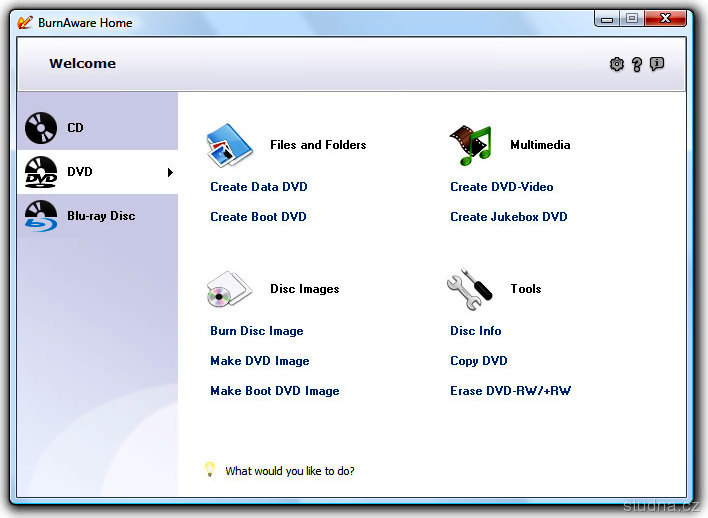708x518 pixels.
Task: Click the Files and Folders blue folder icon
Action: pos(229,145)
